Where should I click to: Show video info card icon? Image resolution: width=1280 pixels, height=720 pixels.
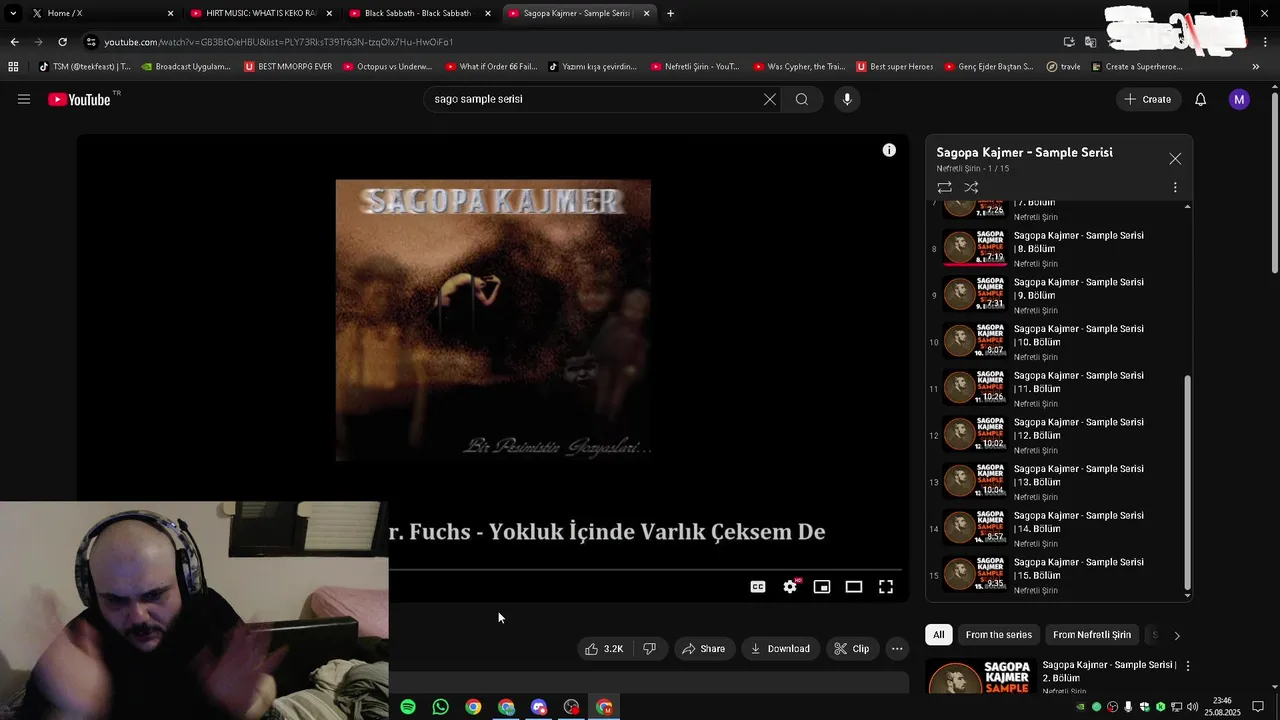[889, 150]
